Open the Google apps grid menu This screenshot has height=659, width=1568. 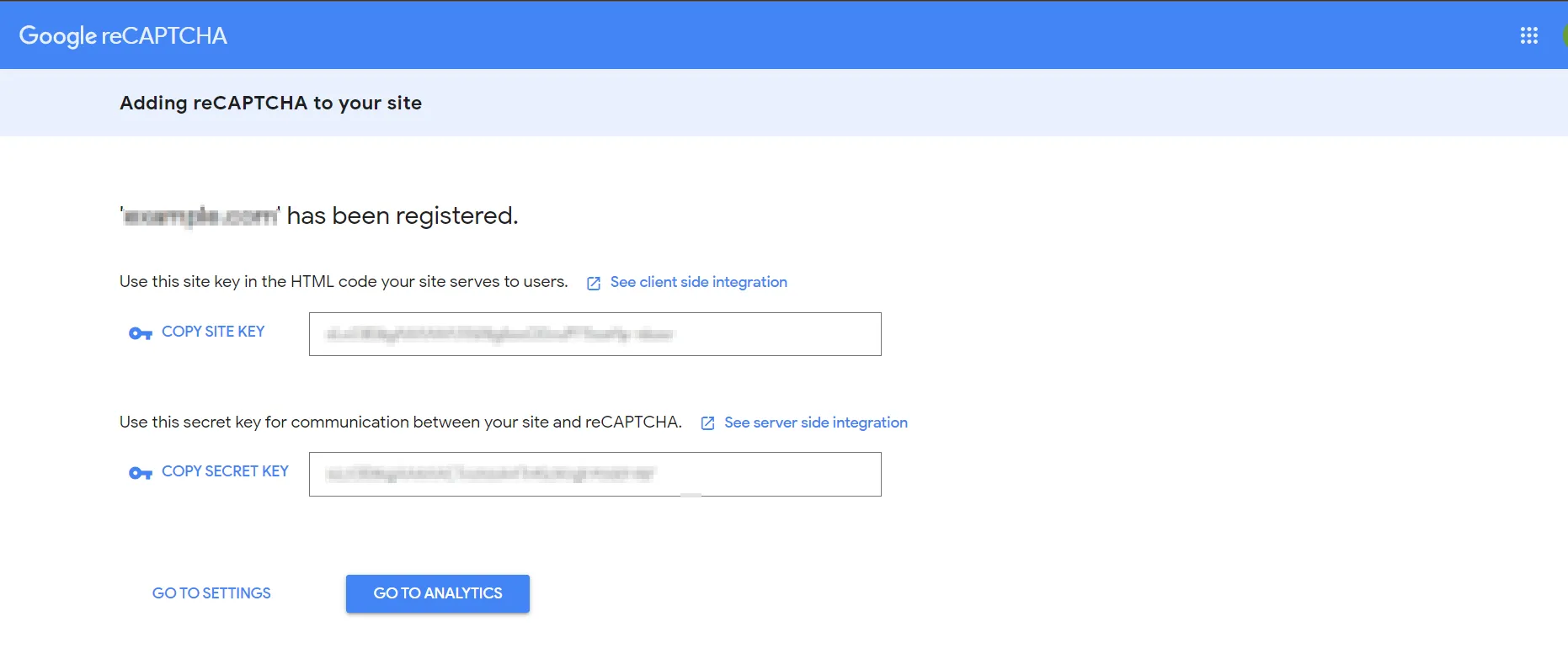coord(1529,35)
